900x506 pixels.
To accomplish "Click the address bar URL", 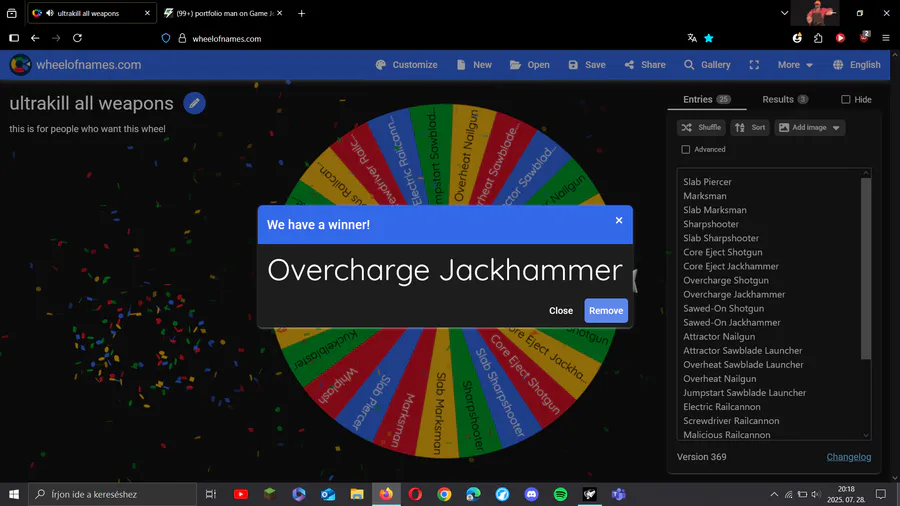I will click(x=227, y=39).
